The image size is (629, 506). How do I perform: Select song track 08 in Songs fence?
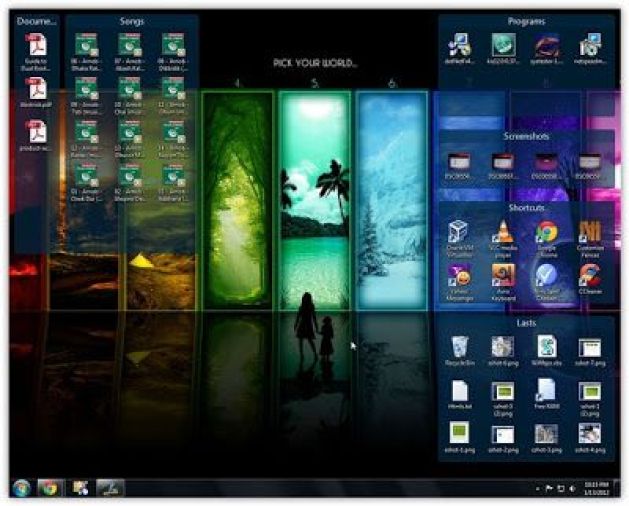173,52
